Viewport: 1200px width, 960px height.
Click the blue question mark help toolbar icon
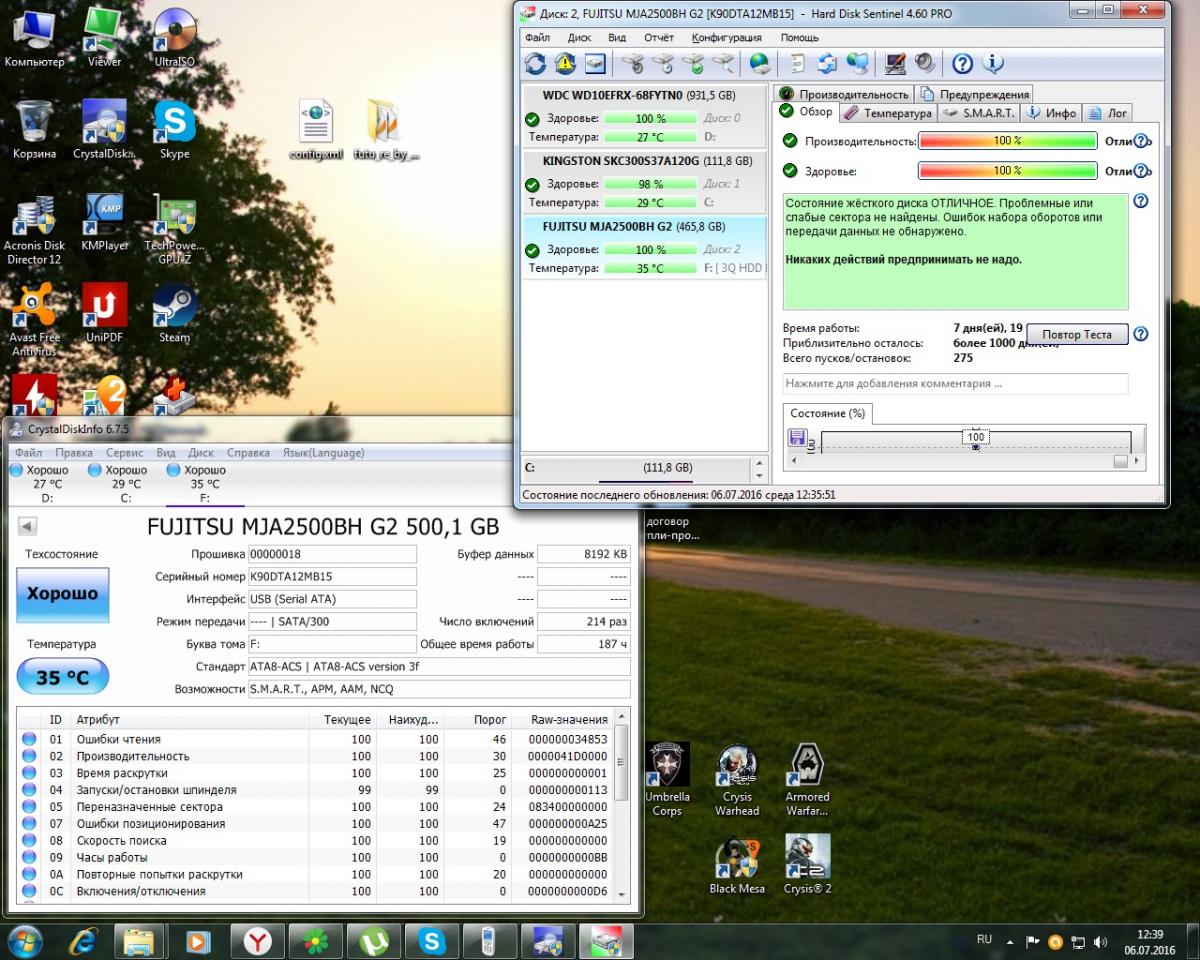pyautogui.click(x=962, y=64)
